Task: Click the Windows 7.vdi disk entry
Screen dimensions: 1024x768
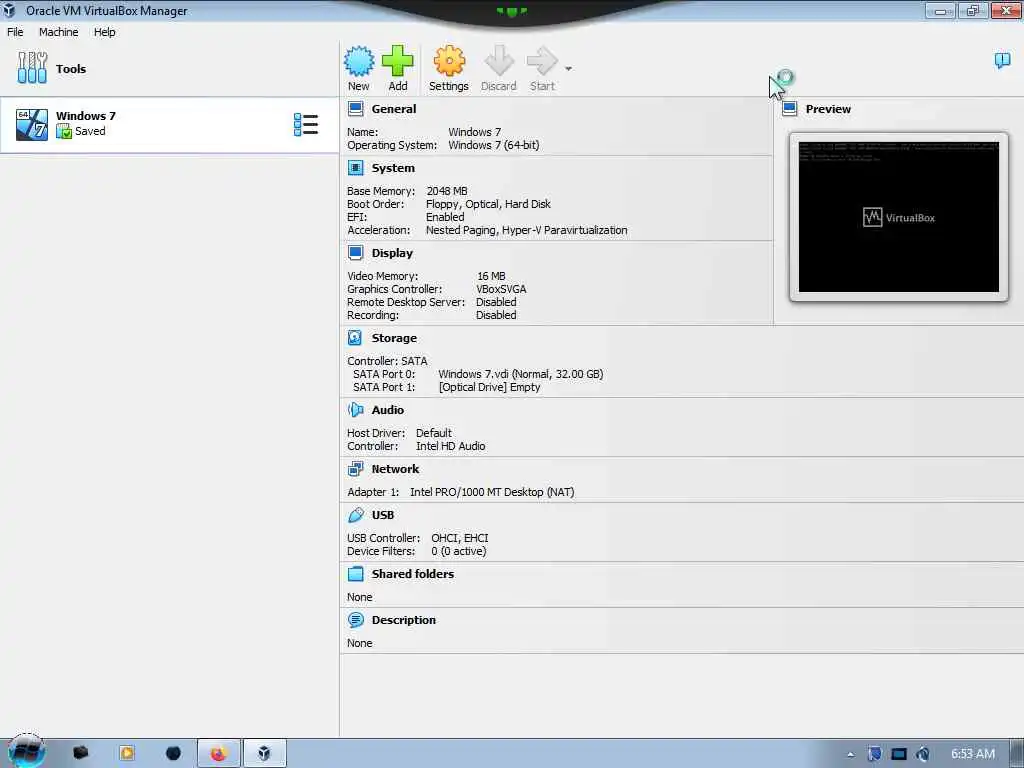Action: tap(520, 374)
